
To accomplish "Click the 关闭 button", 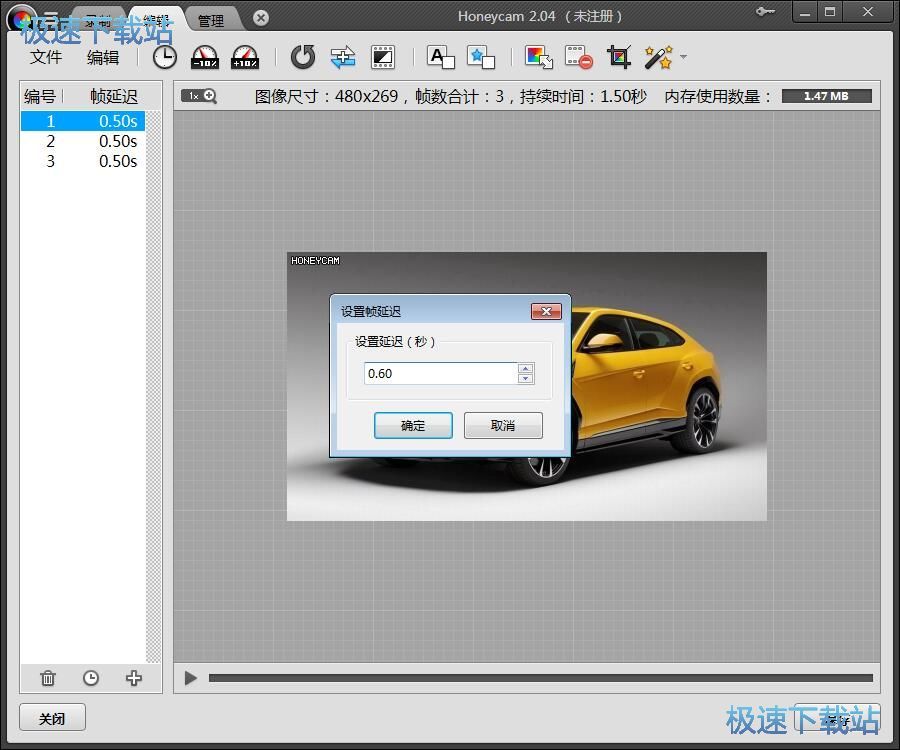I will coord(52,718).
